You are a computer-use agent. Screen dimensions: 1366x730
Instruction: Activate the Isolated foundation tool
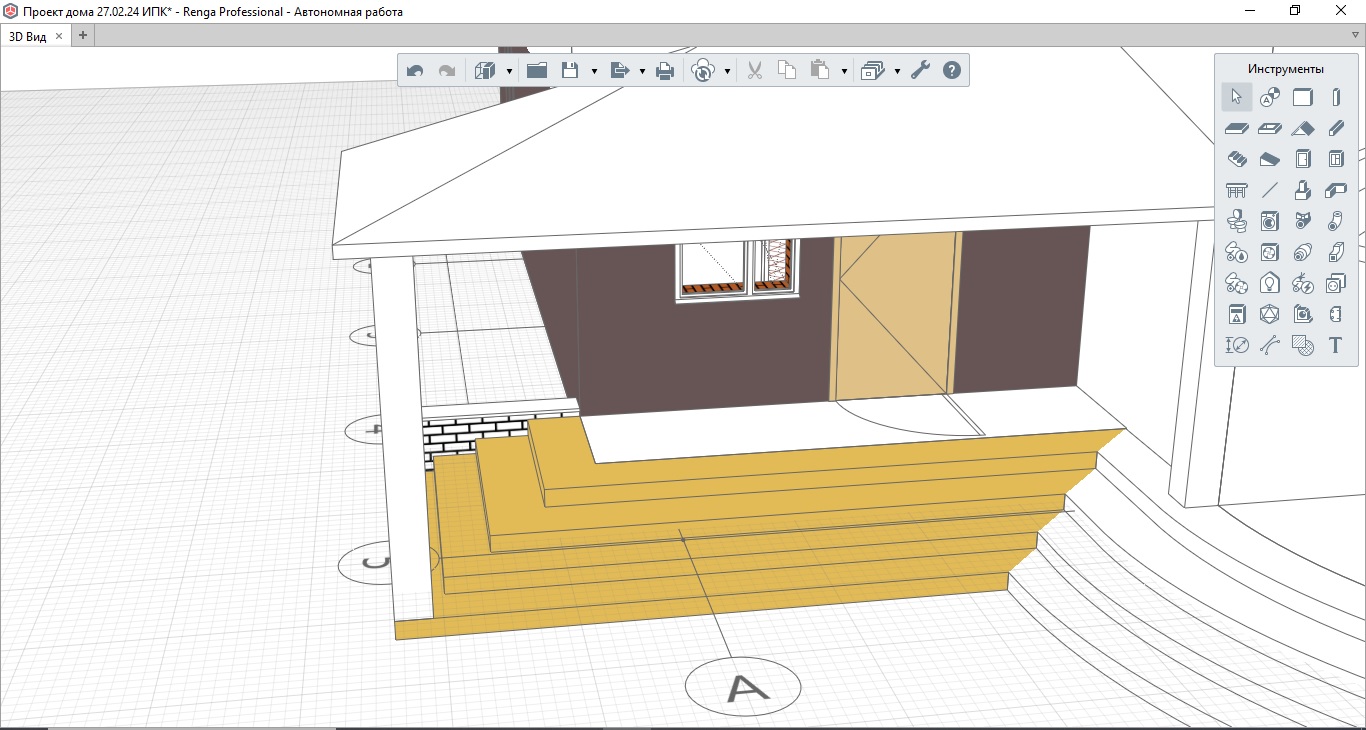1302,190
